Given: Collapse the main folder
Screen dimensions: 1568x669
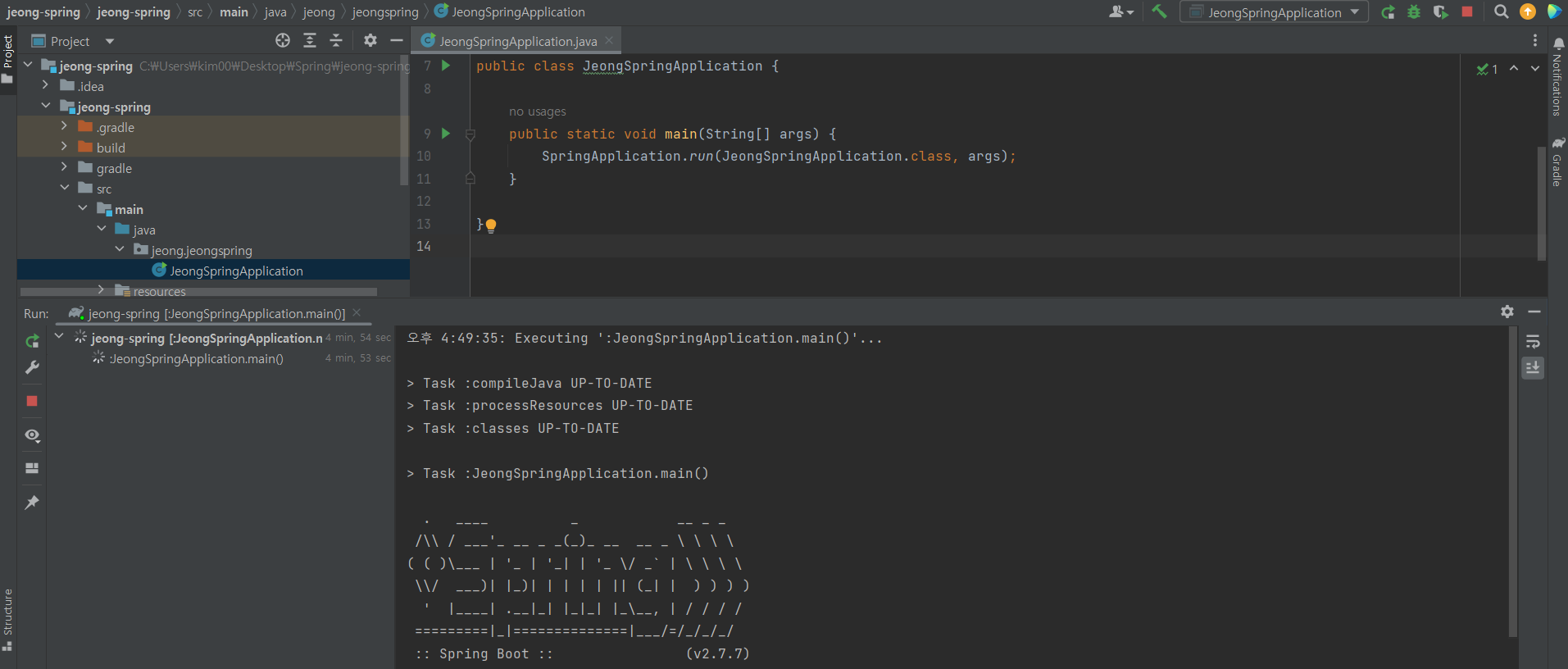Looking at the screenshot, I should (x=83, y=208).
